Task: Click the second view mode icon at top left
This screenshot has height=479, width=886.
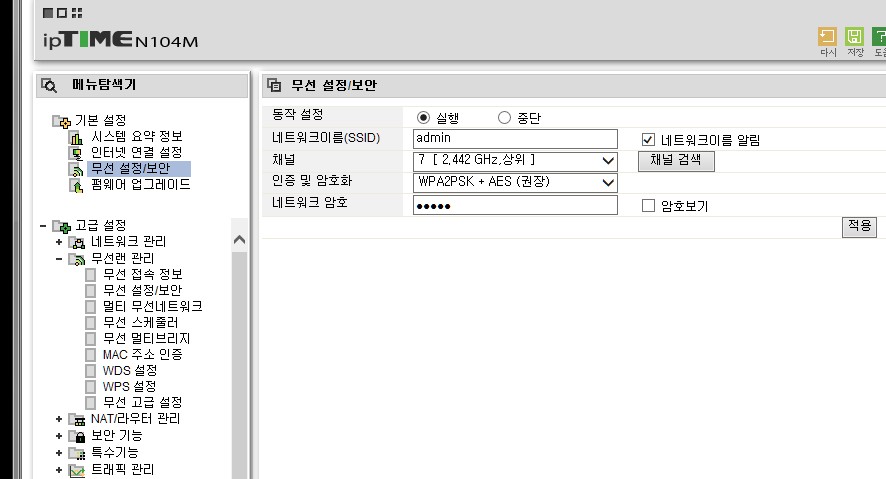Action: [x=62, y=12]
